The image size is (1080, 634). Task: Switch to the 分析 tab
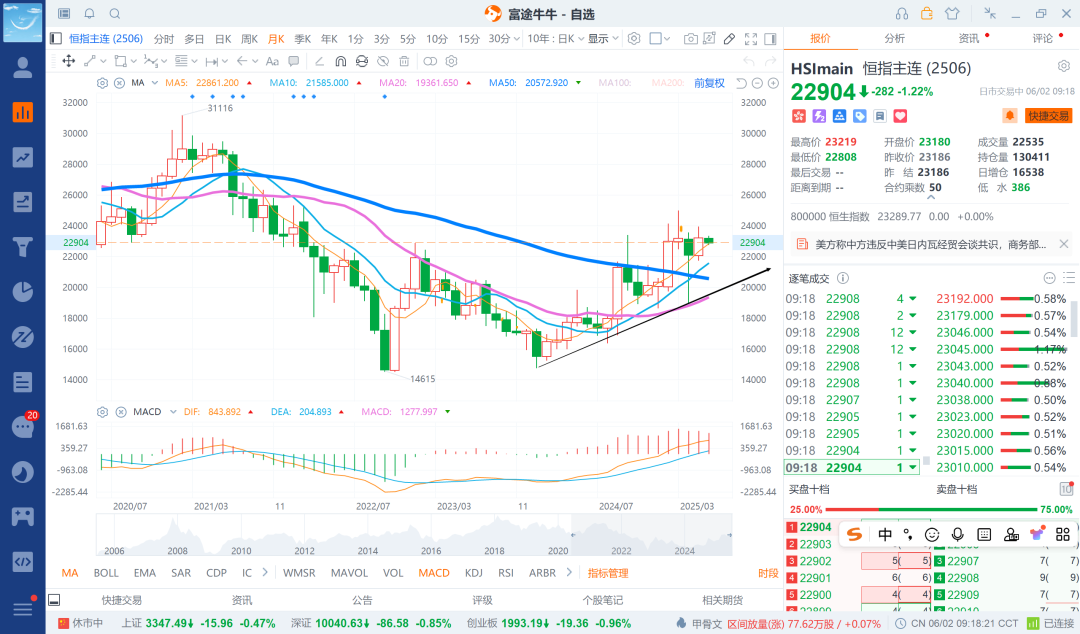click(x=894, y=38)
